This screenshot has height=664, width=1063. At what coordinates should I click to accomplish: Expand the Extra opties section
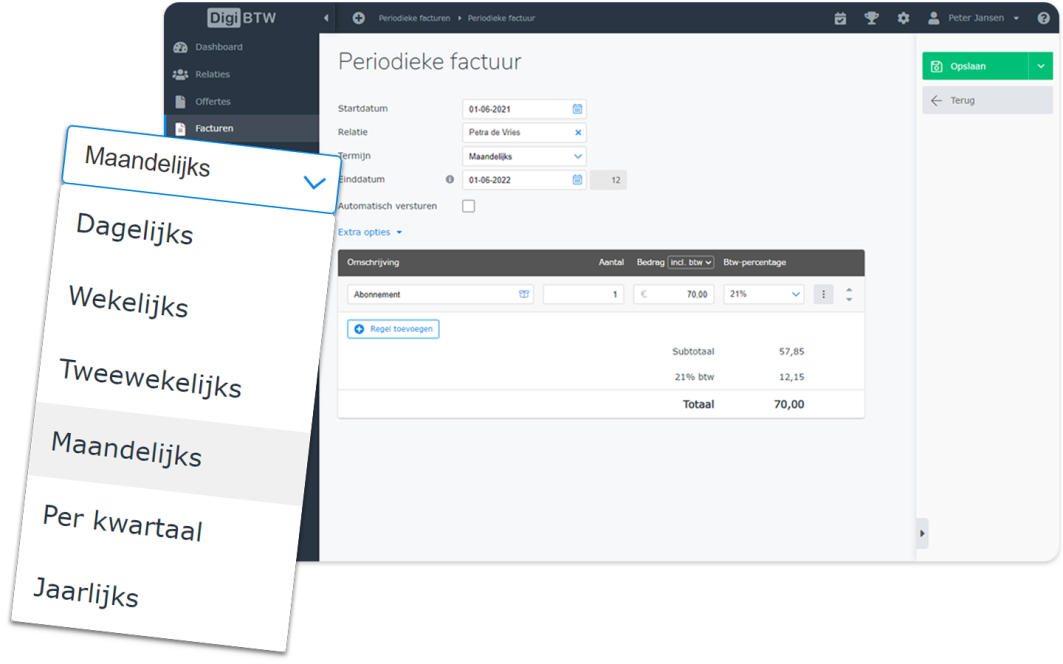click(370, 232)
